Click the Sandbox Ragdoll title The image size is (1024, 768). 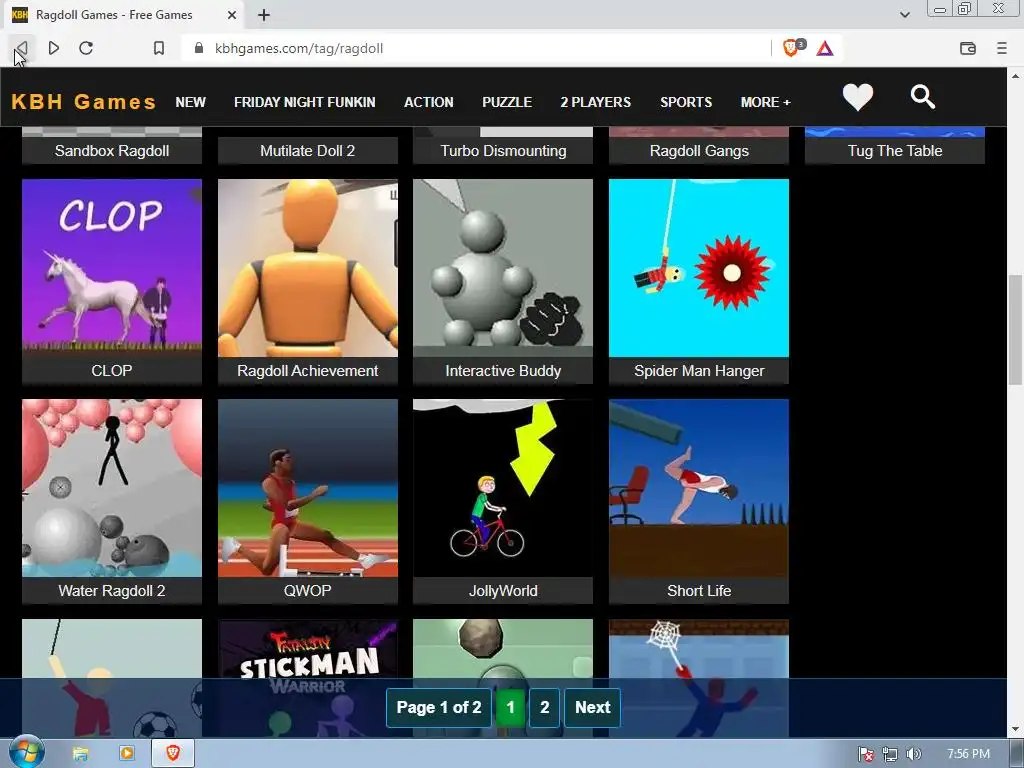point(112,151)
